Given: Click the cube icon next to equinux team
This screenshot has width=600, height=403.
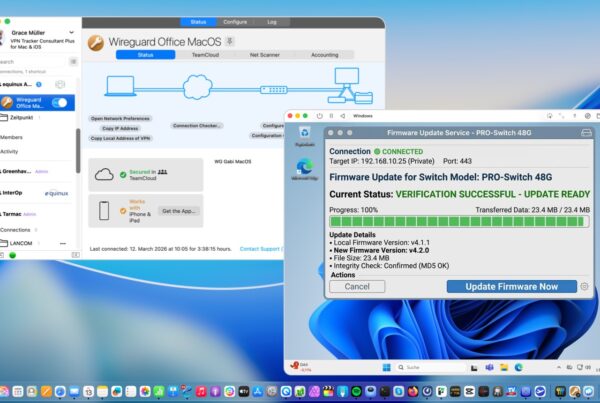Looking at the screenshot, I should [x=60, y=85].
